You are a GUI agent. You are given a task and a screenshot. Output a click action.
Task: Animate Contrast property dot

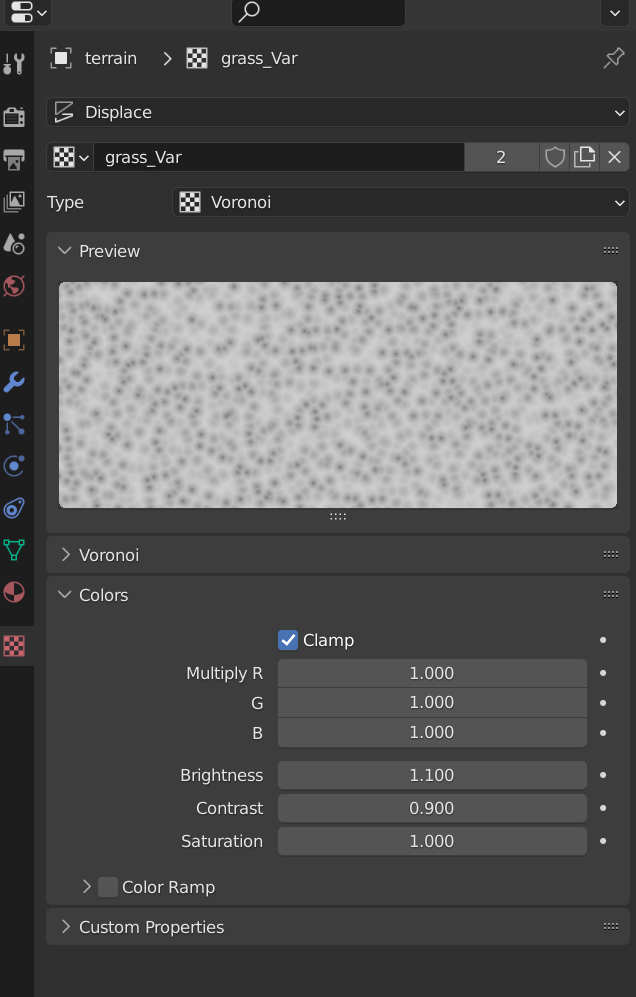tap(603, 808)
